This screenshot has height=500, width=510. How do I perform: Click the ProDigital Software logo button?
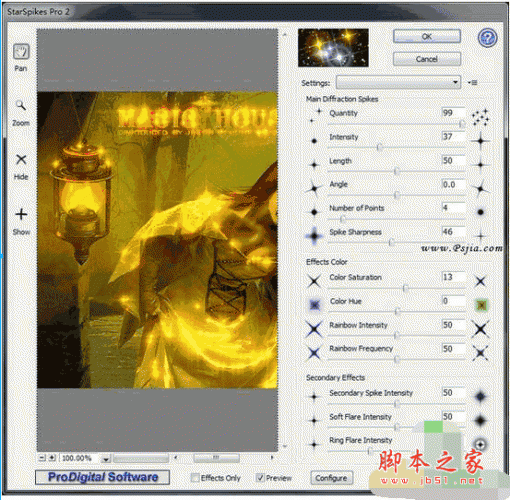pyautogui.click(x=102, y=477)
